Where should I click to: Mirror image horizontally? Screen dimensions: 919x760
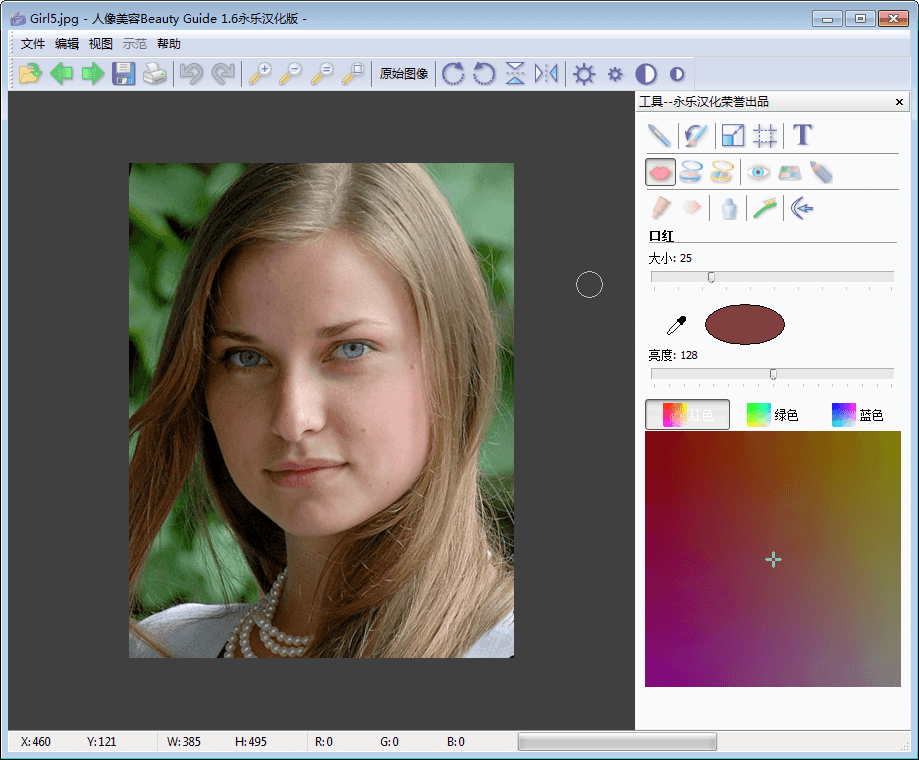546,74
